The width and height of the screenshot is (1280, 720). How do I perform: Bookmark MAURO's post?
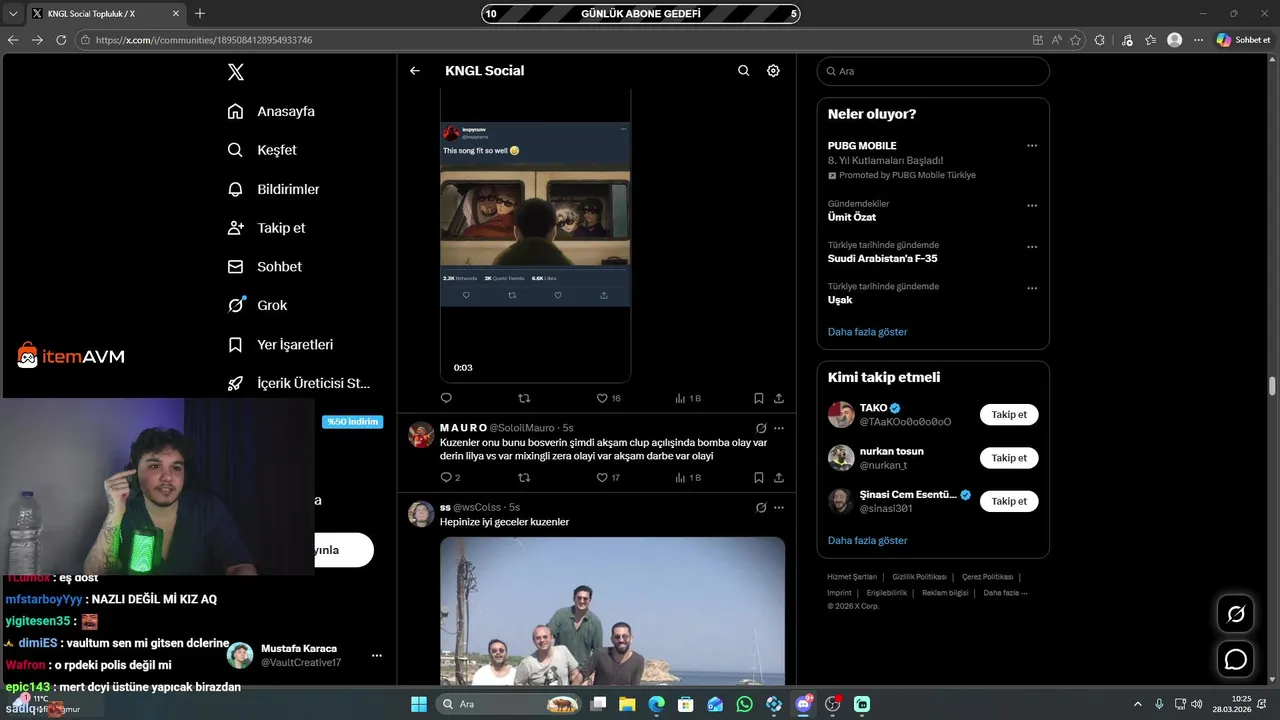click(759, 478)
